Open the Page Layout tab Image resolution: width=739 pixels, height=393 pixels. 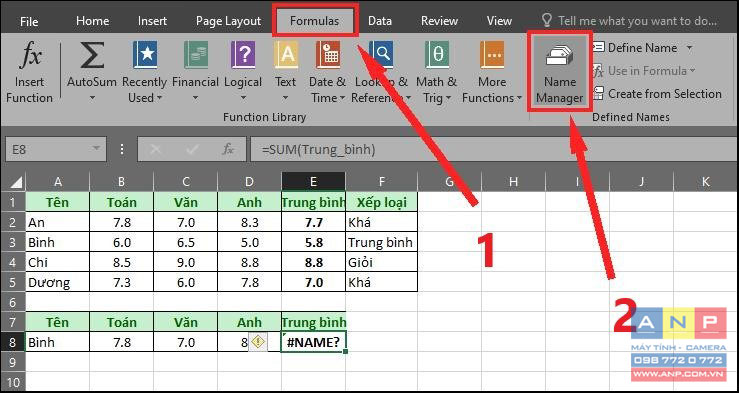click(228, 21)
